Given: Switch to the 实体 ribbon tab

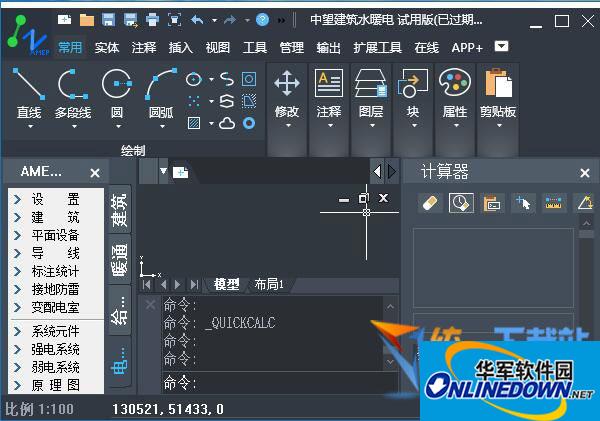Looking at the screenshot, I should pyautogui.click(x=107, y=48).
